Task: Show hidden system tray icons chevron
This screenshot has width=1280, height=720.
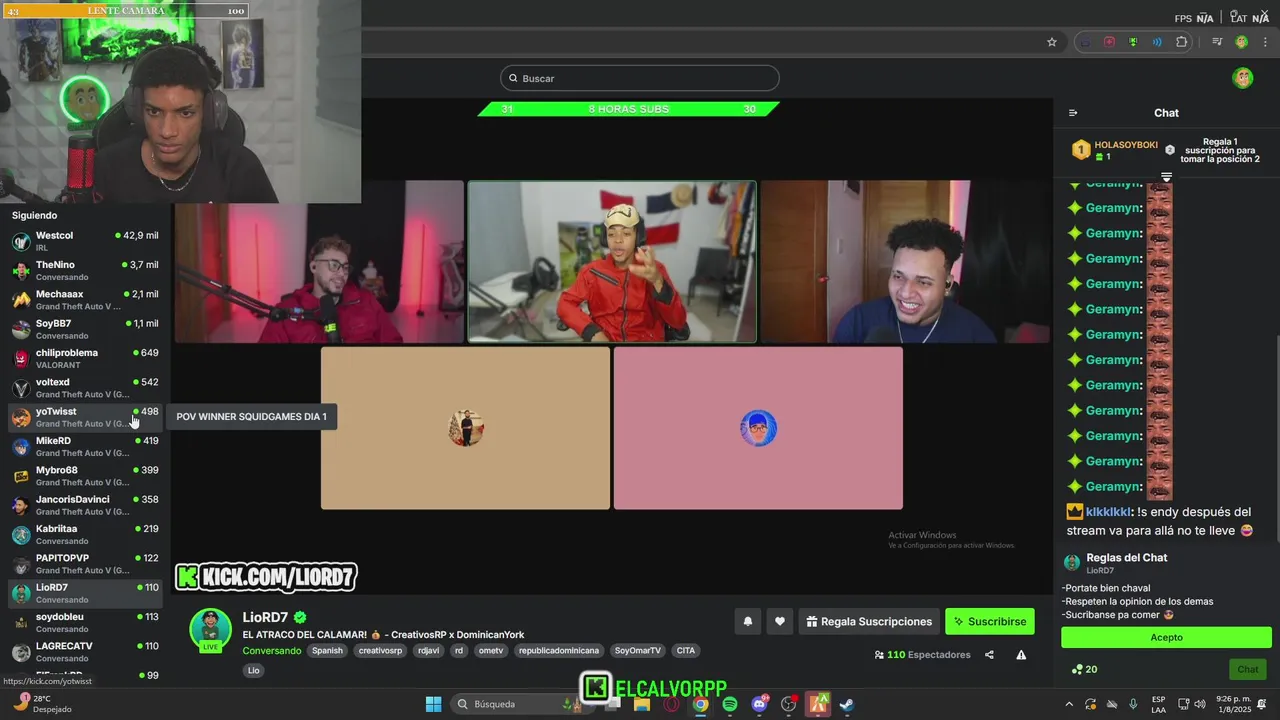Action: pyautogui.click(x=1069, y=704)
